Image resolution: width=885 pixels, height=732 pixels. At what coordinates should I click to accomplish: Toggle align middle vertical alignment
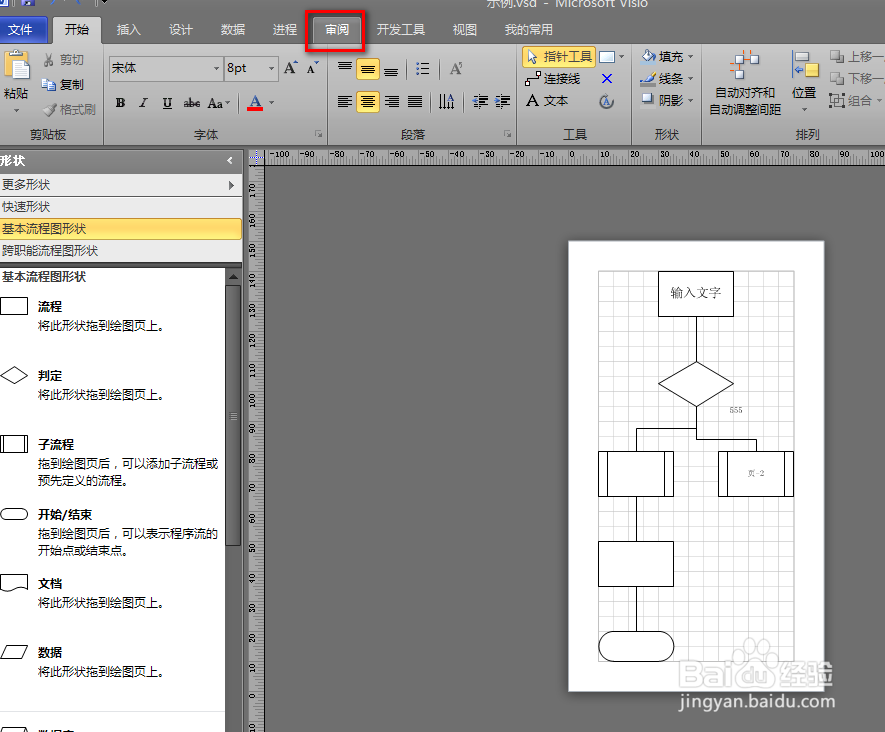click(367, 69)
